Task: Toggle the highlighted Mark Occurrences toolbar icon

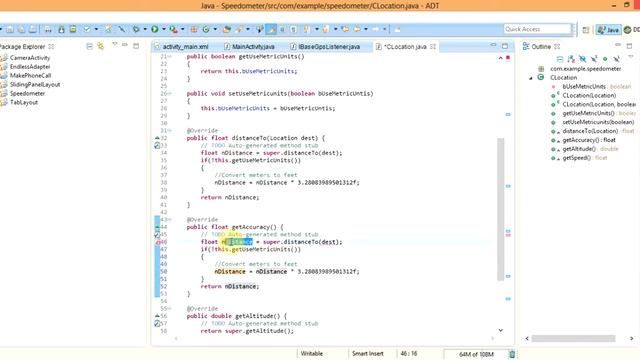Action: coord(271,29)
